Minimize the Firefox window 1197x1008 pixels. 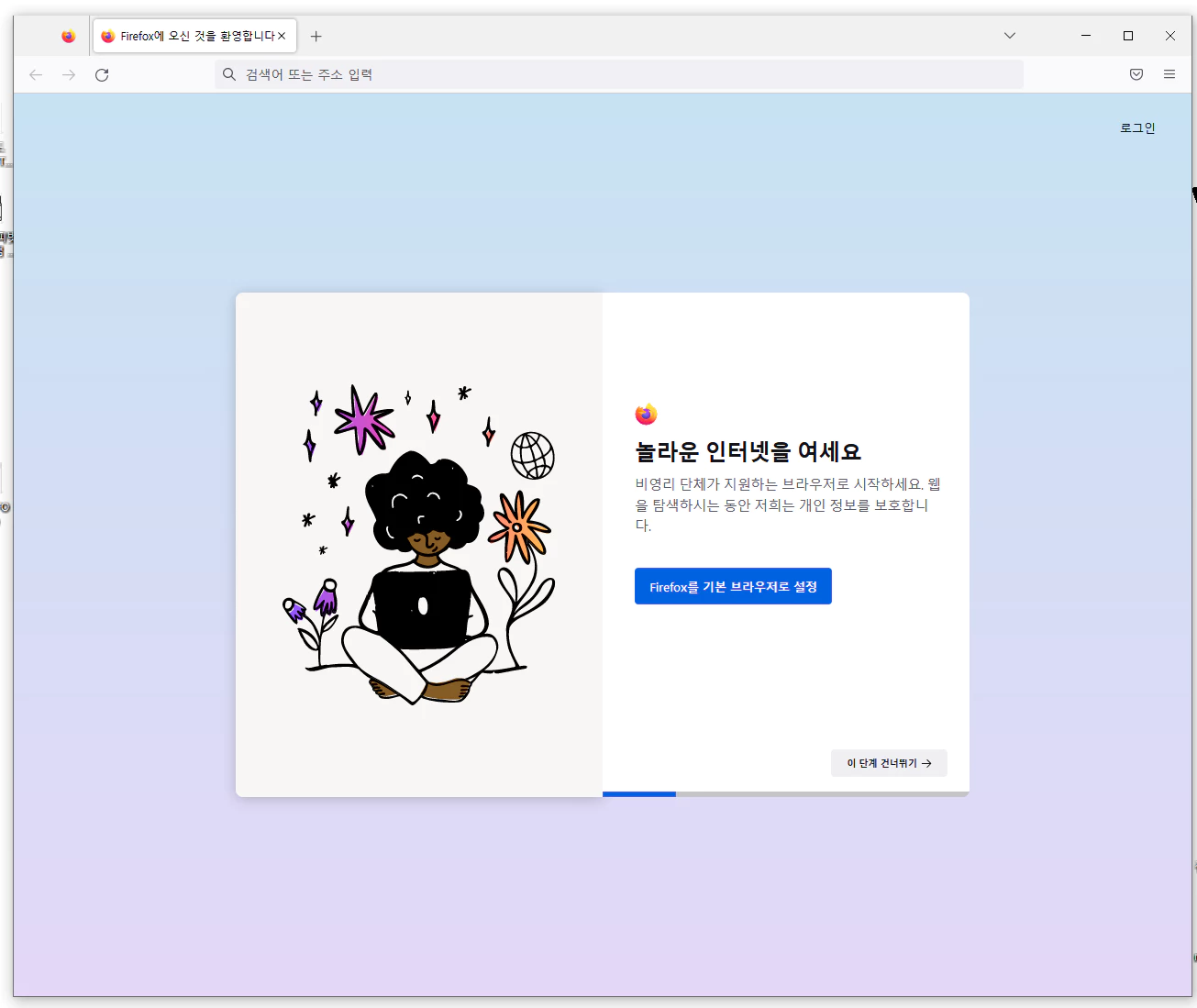click(1086, 36)
